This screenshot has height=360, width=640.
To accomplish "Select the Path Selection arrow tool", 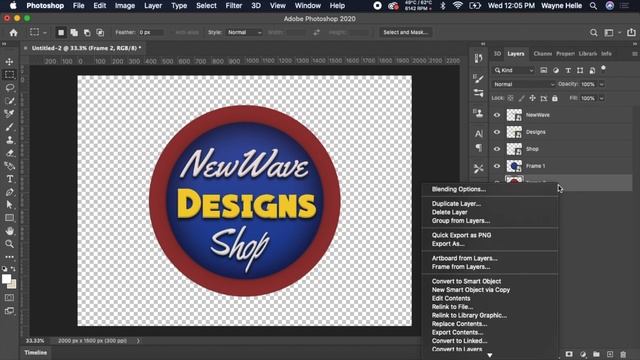I will [x=9, y=205].
